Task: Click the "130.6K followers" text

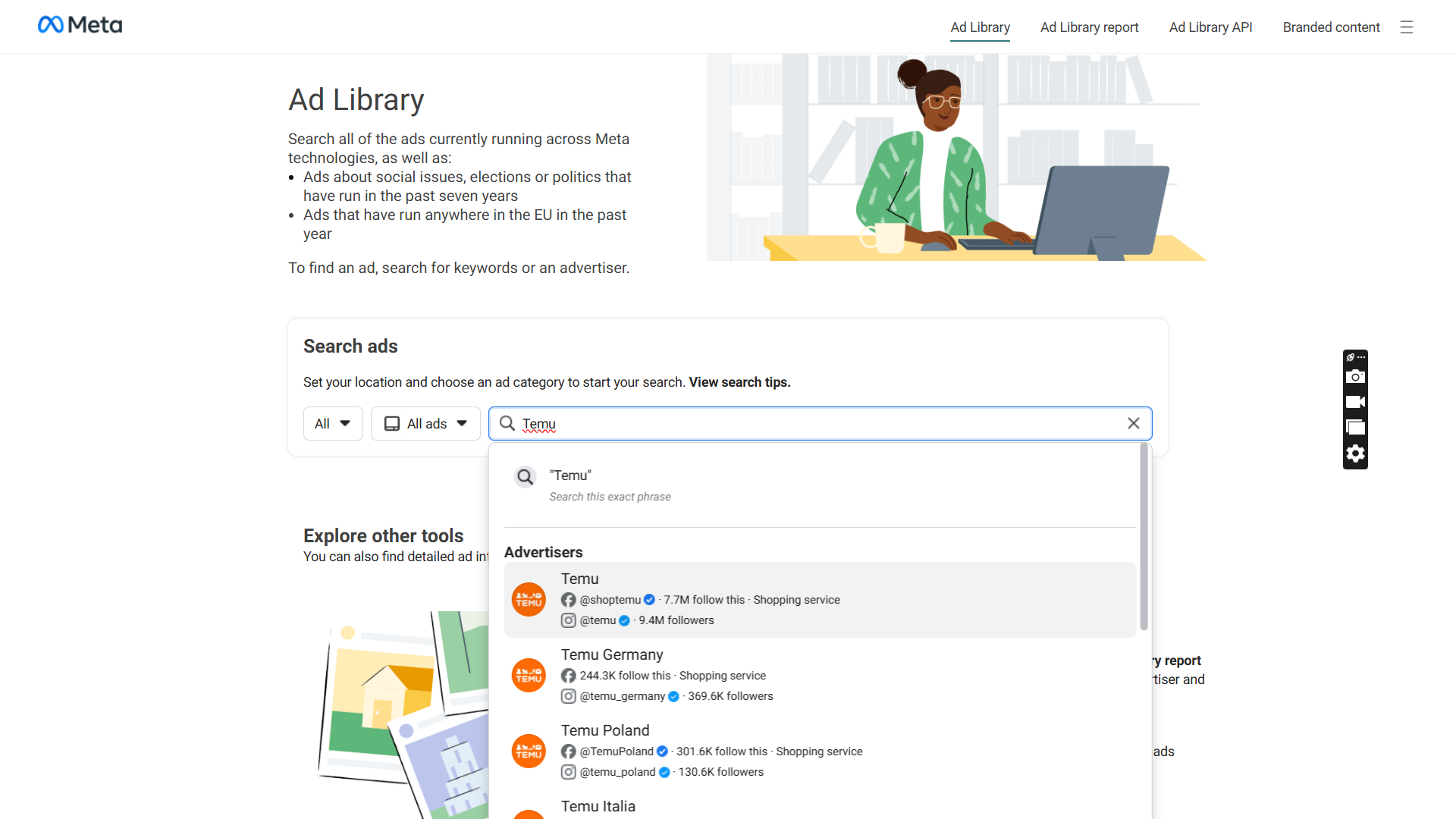Action: pos(721,772)
